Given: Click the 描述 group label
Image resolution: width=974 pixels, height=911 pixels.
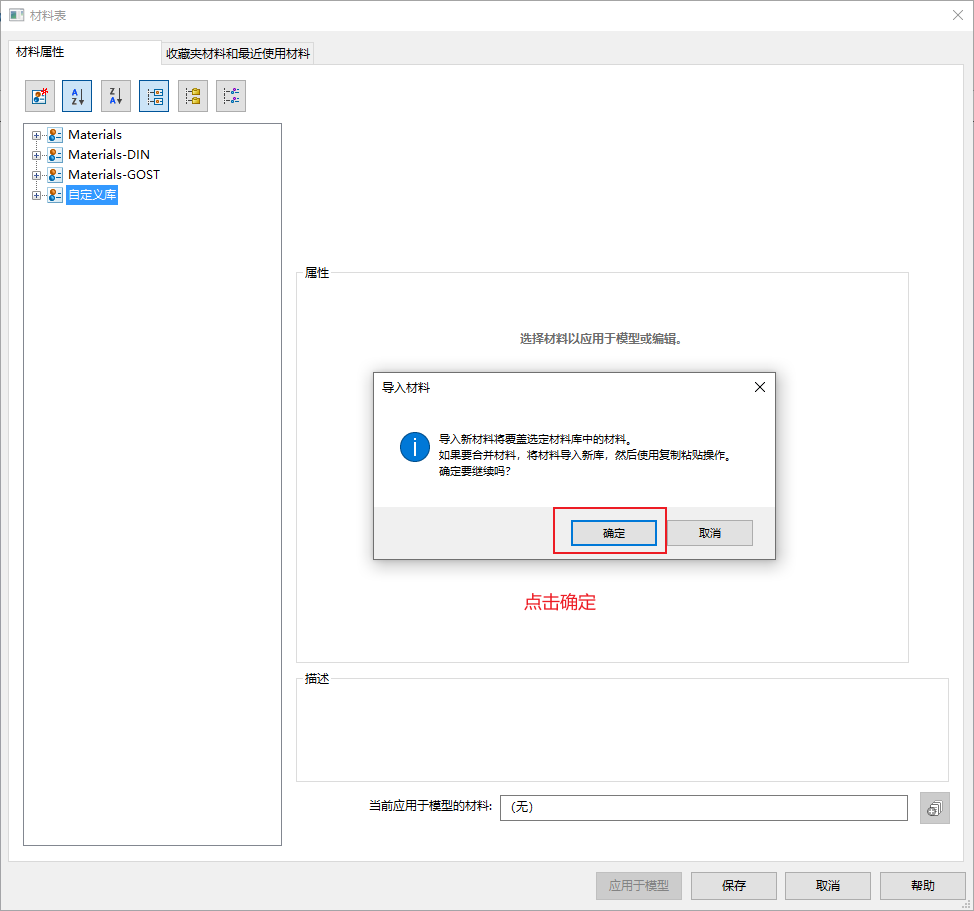Looking at the screenshot, I should (x=317, y=679).
